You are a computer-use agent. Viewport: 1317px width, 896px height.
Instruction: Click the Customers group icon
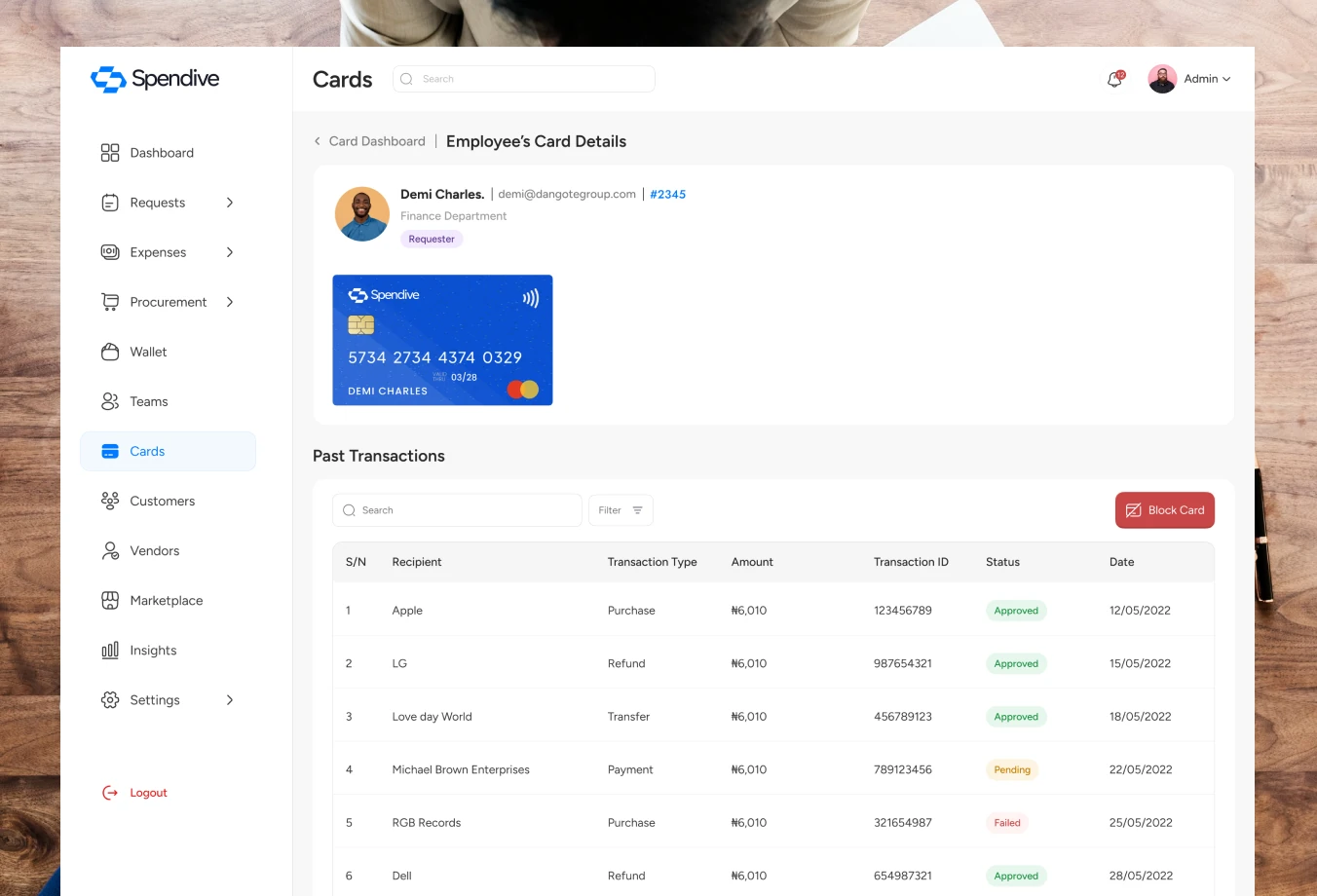tap(110, 501)
